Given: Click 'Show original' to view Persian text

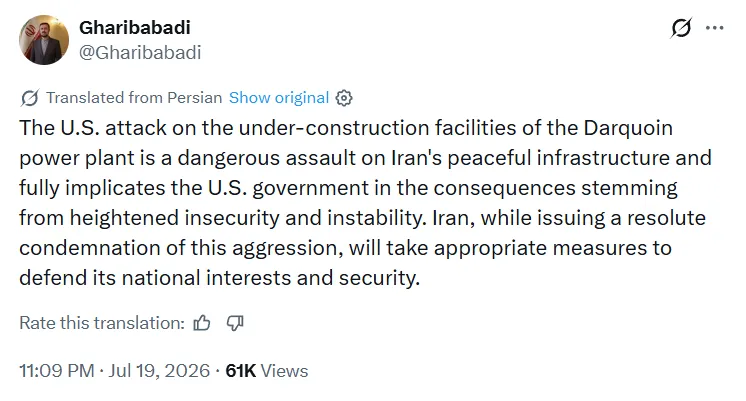Looking at the screenshot, I should pyautogui.click(x=279, y=98).
